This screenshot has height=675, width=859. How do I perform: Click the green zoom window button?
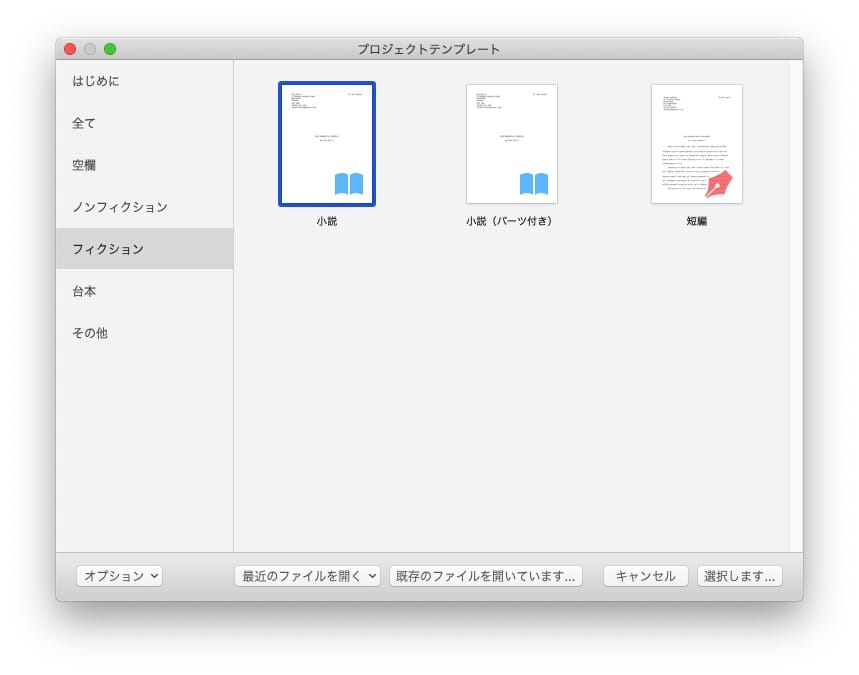(110, 49)
